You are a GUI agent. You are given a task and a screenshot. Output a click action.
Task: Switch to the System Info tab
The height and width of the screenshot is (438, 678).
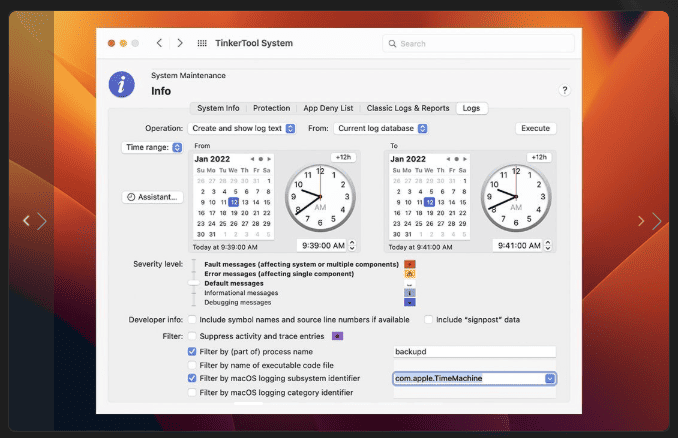pos(218,108)
